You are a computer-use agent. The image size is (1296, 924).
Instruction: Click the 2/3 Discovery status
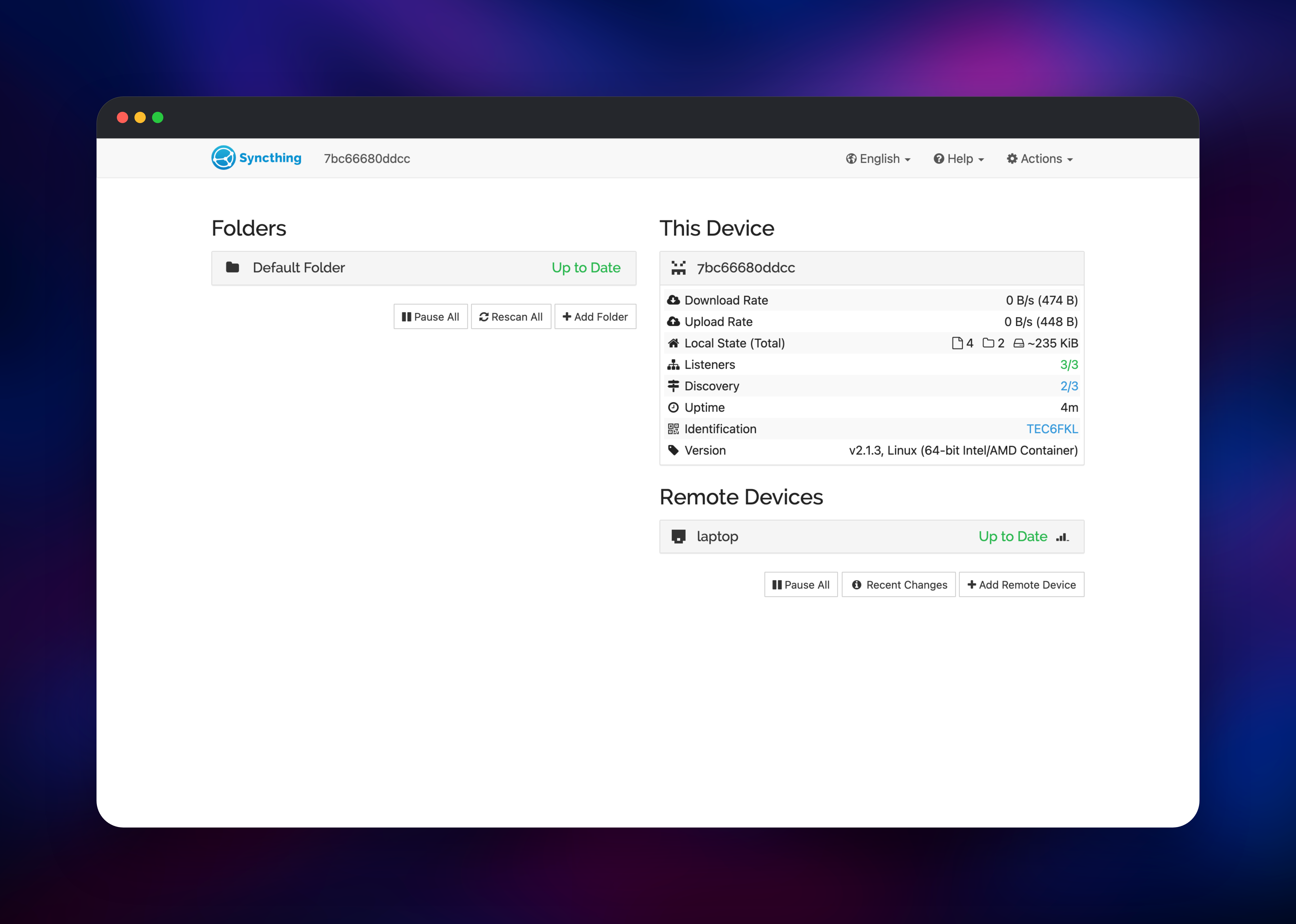[1069, 386]
